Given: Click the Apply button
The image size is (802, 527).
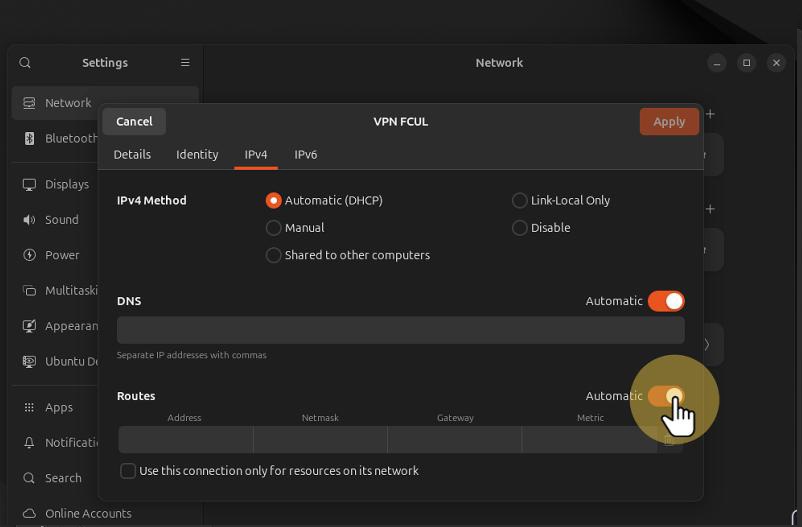Looking at the screenshot, I should 669,122.
